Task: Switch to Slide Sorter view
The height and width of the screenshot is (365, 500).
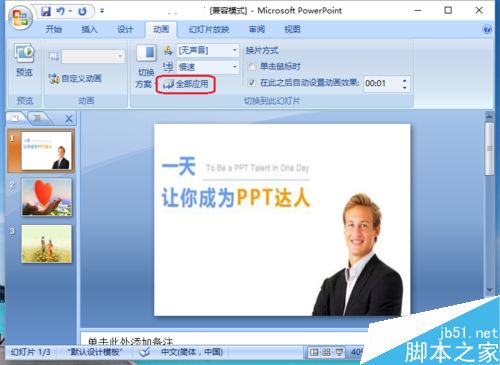Action: coord(327,352)
